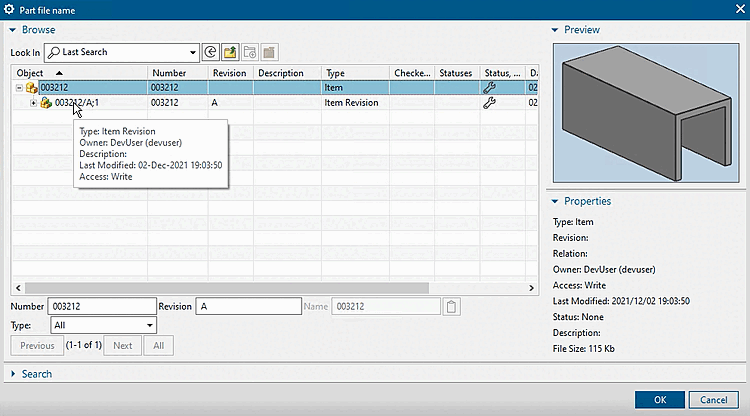Click the Back arrow icon next to Look In
This screenshot has width=750, height=416.
tap(210, 52)
